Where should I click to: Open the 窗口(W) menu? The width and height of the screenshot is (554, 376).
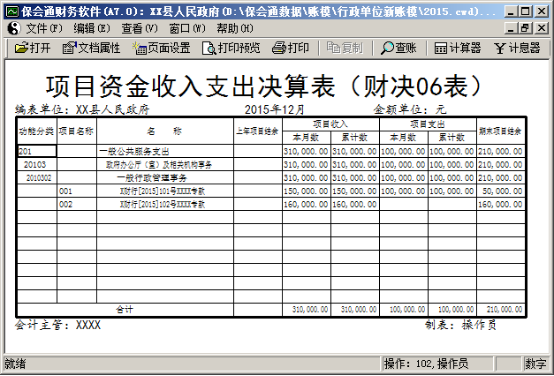(187, 28)
